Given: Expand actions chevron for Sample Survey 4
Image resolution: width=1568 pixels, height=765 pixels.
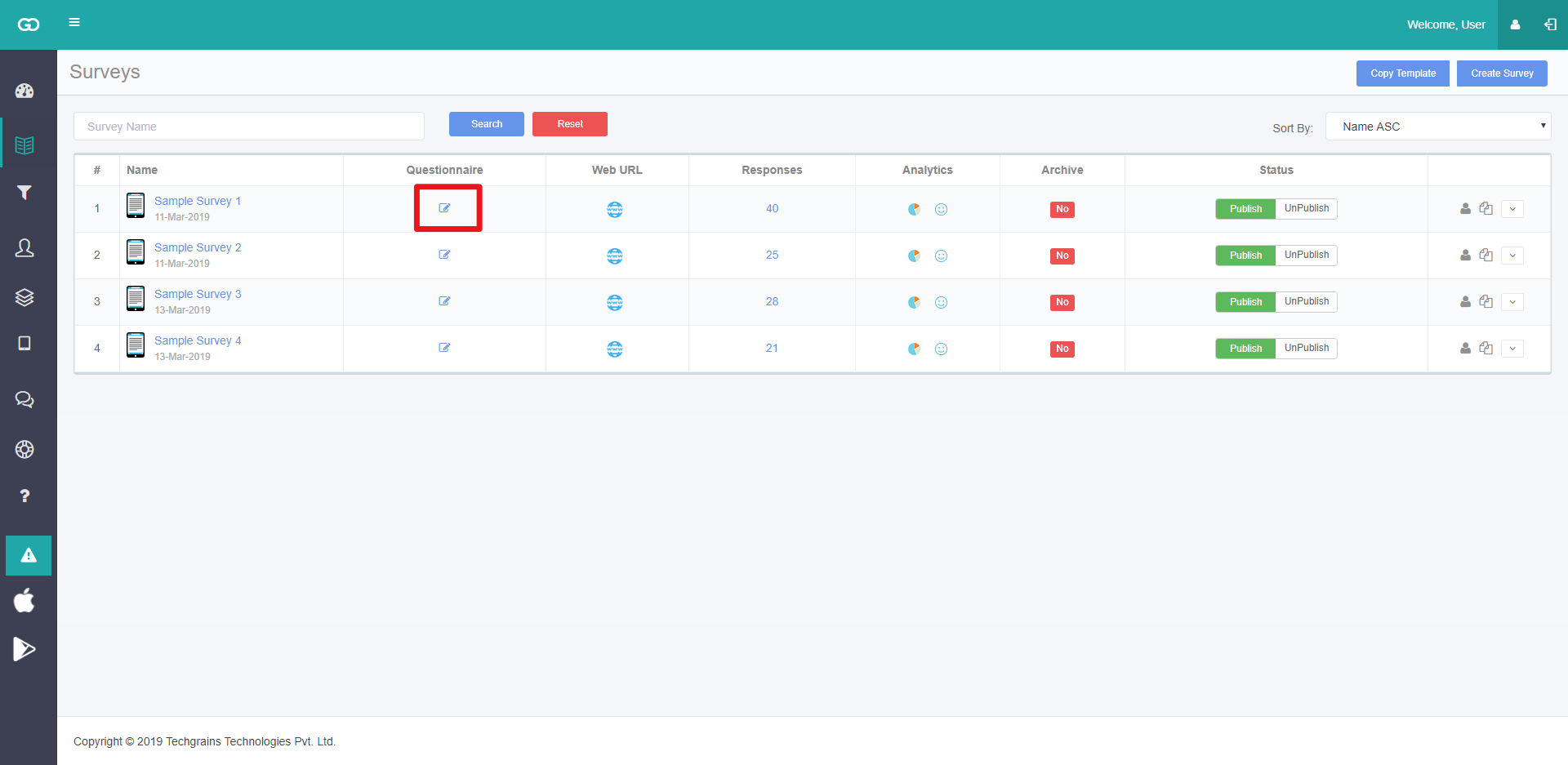Looking at the screenshot, I should point(1512,349).
